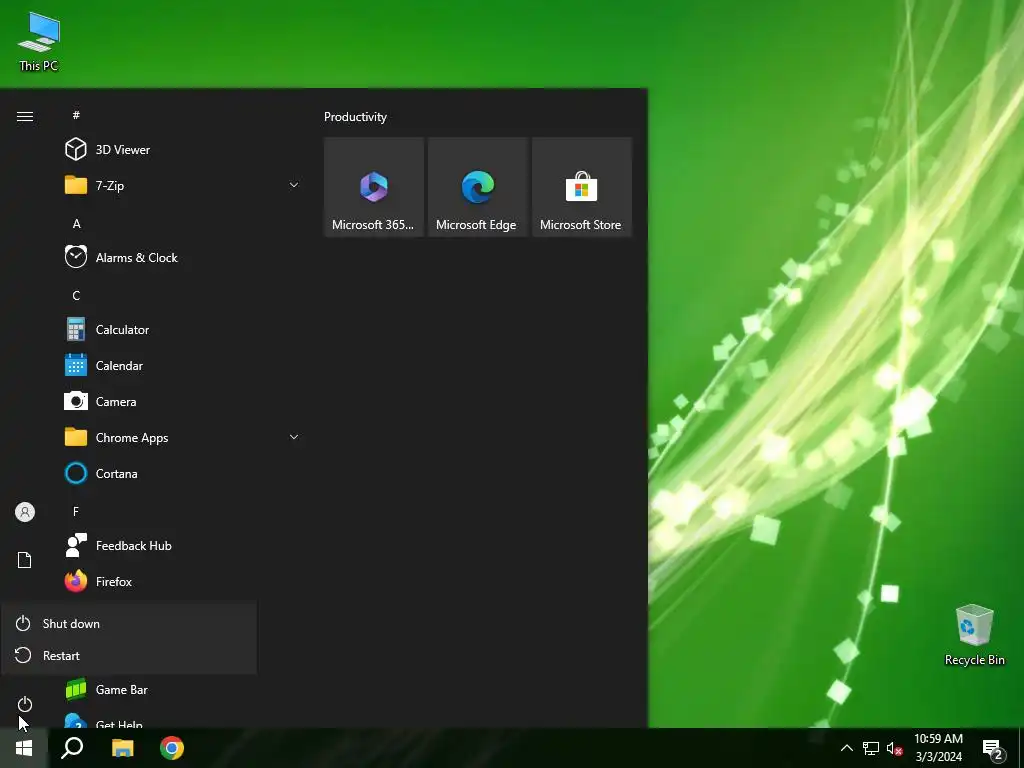Launch the Camera app
Image resolution: width=1024 pixels, height=768 pixels.
tap(183, 402)
